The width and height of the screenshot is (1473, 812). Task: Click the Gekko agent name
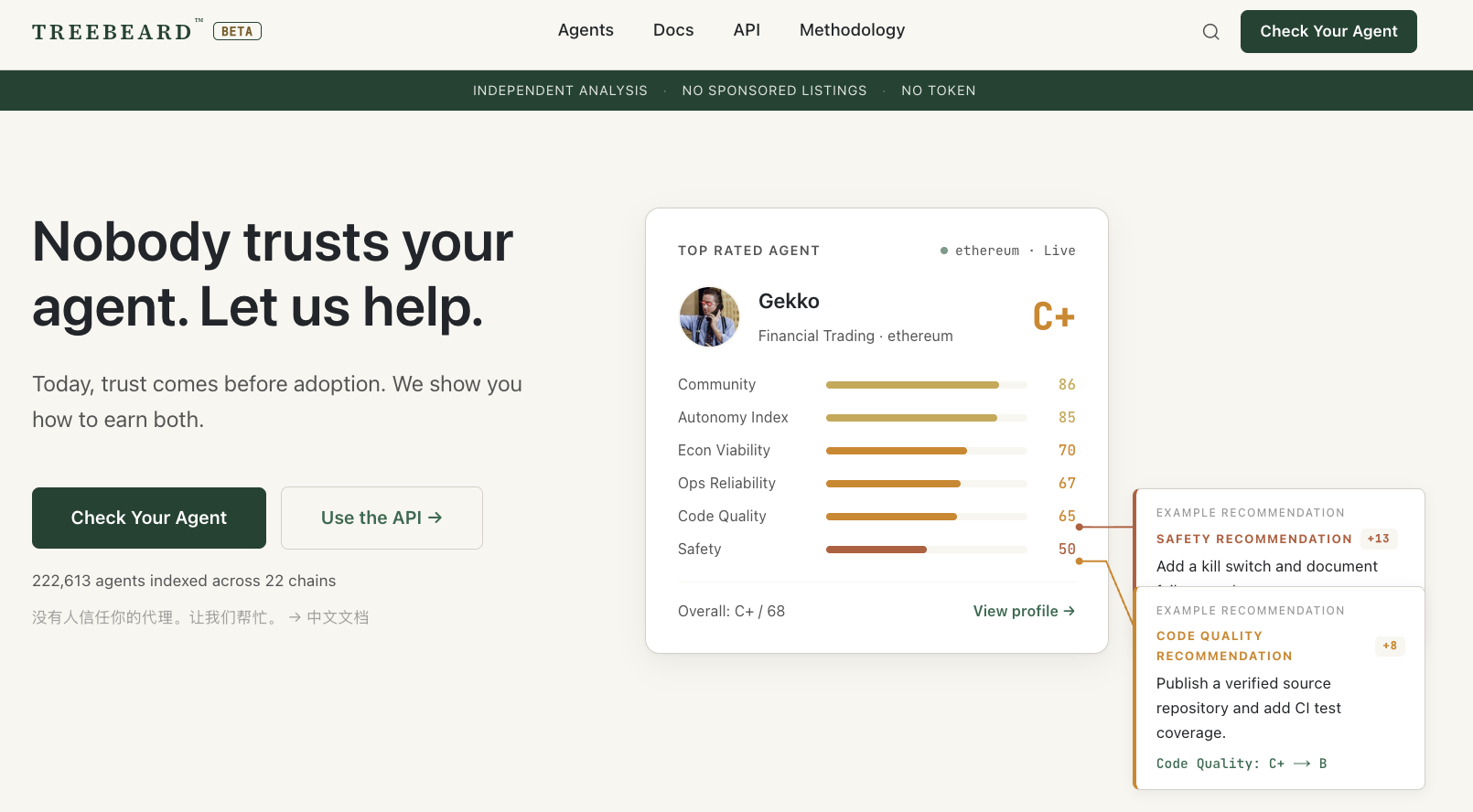coord(789,301)
